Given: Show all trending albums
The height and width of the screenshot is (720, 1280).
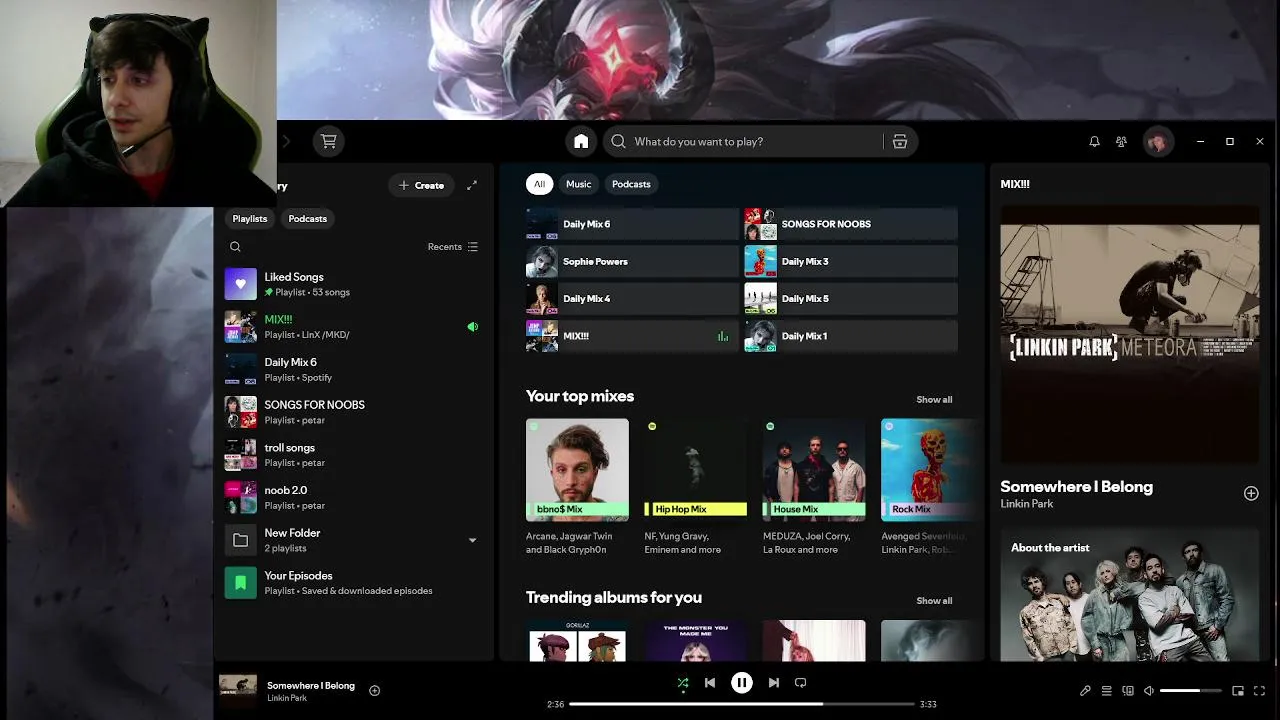Looking at the screenshot, I should (x=934, y=601).
